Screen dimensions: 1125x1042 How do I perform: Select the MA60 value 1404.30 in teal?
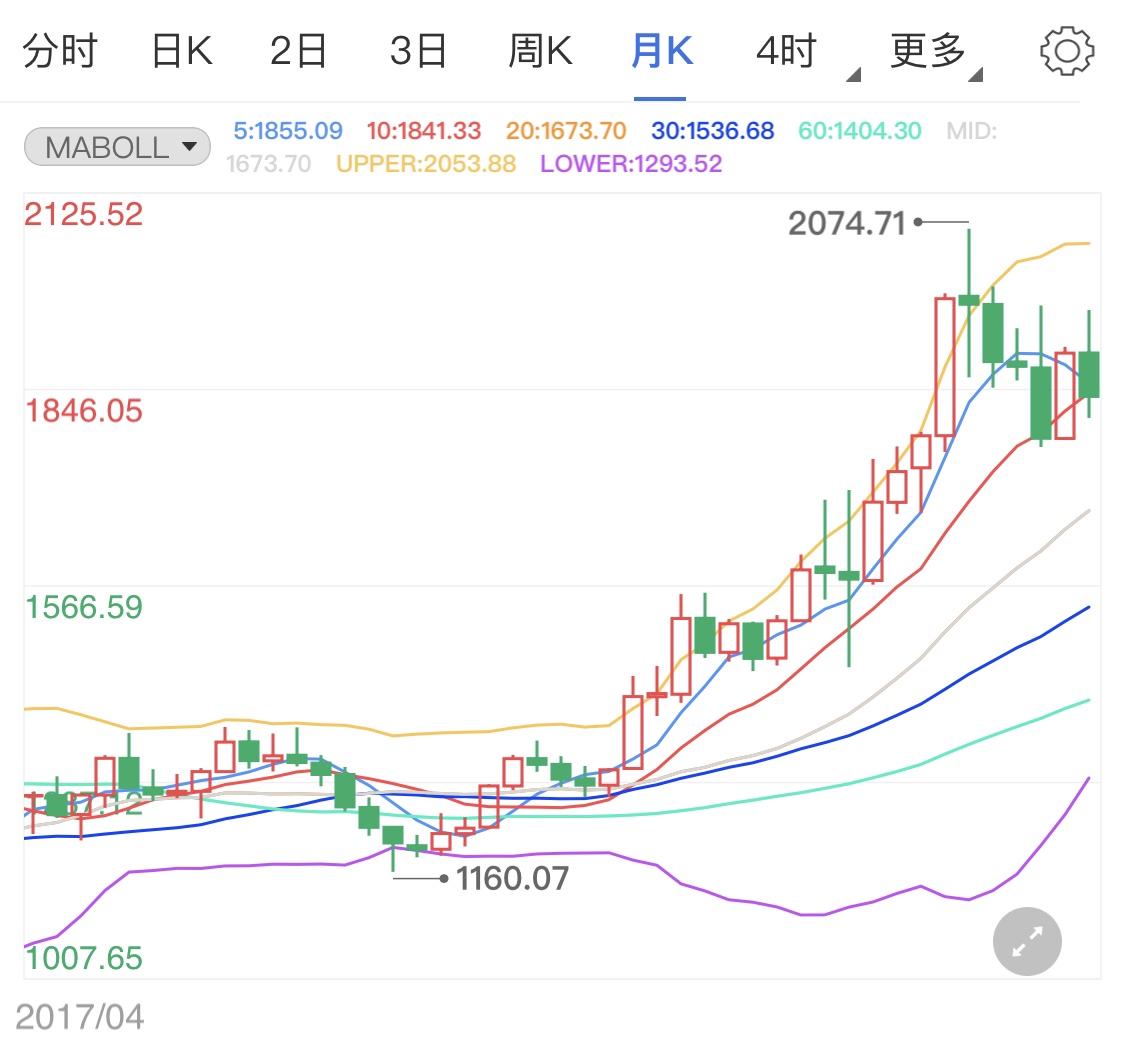(858, 130)
